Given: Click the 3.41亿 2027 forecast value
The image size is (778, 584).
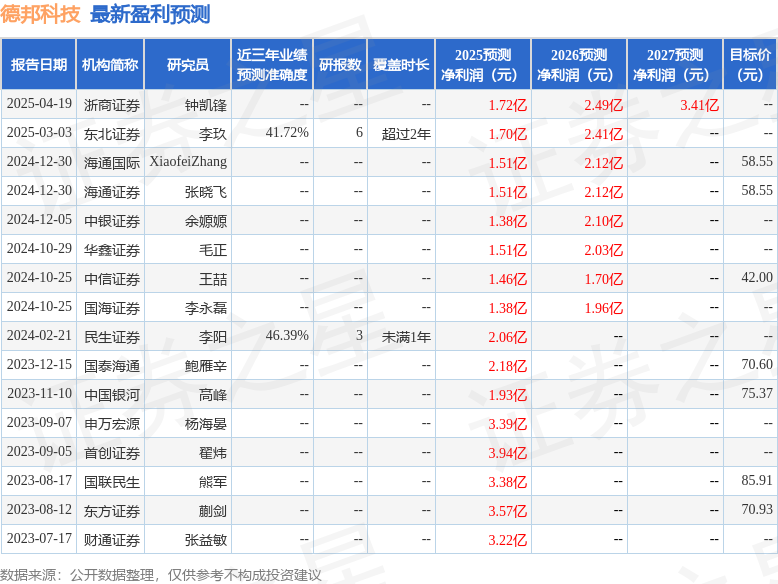Looking at the screenshot, I should pyautogui.click(x=699, y=105).
